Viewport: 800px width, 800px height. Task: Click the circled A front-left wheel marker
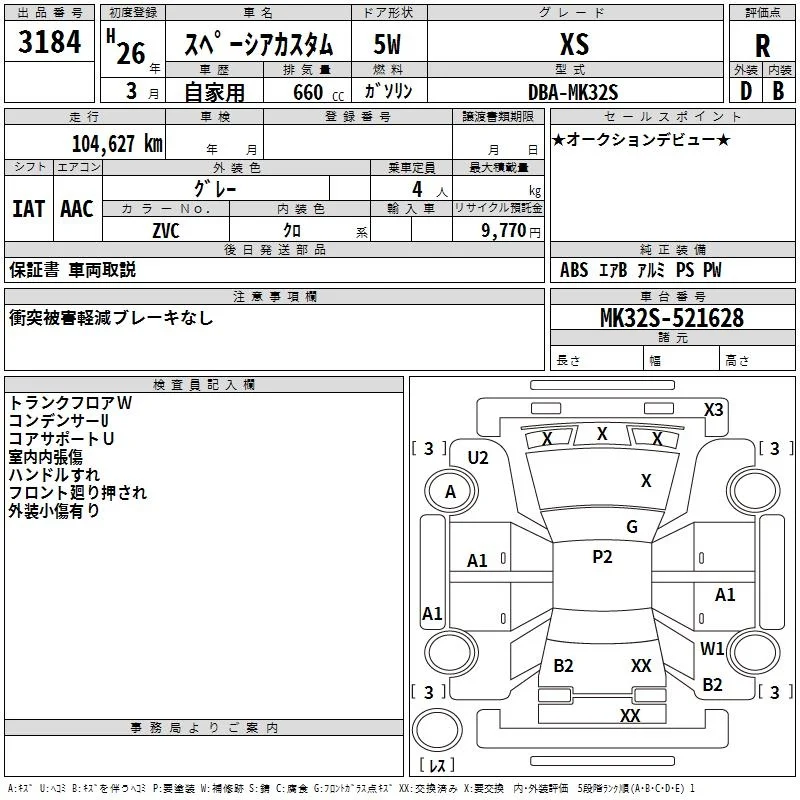[451, 492]
